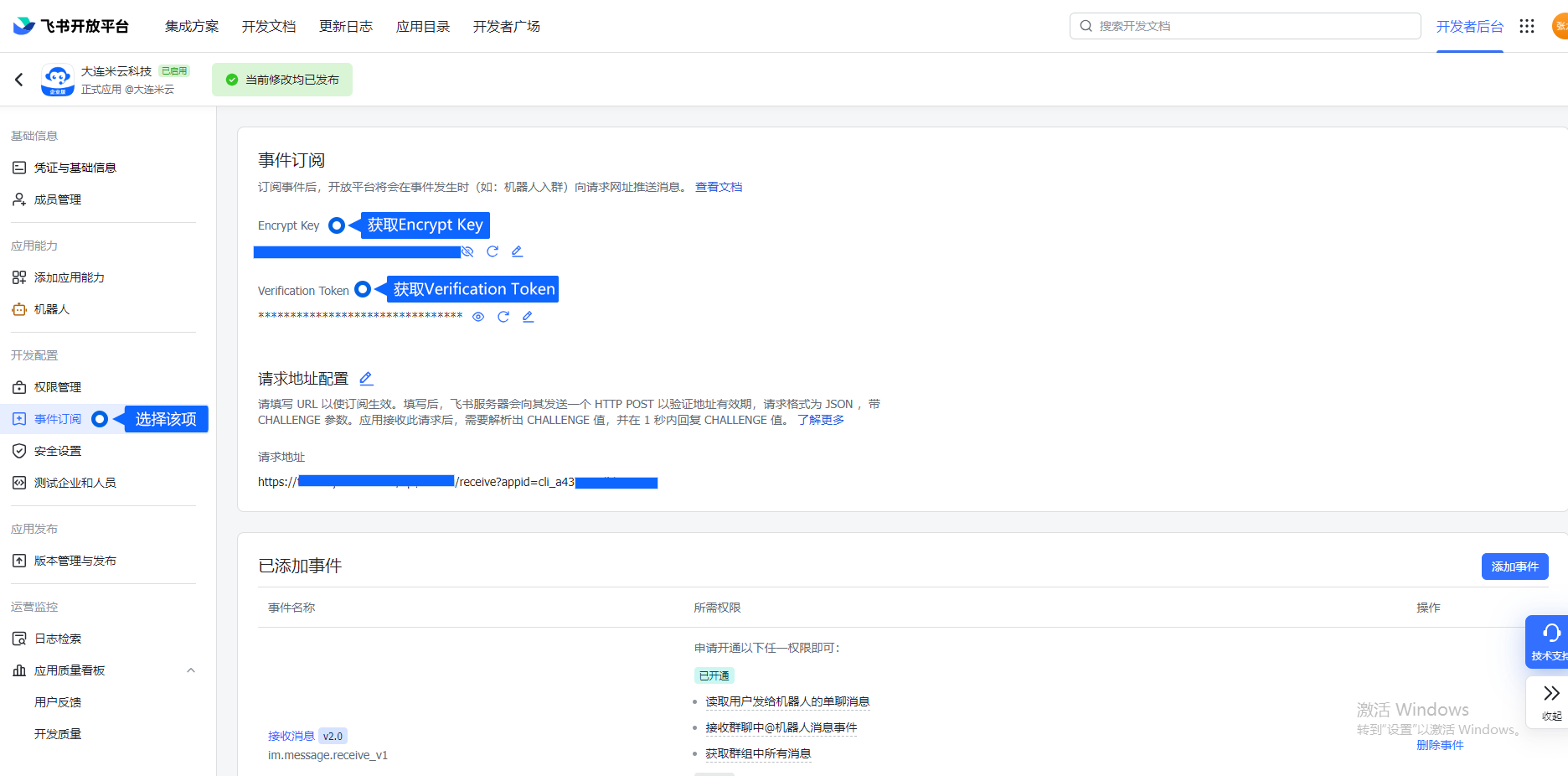Viewport: 1568px width, 776px height.
Task: Collapse the 应用质量看板 sidebar section
Action: point(191,670)
